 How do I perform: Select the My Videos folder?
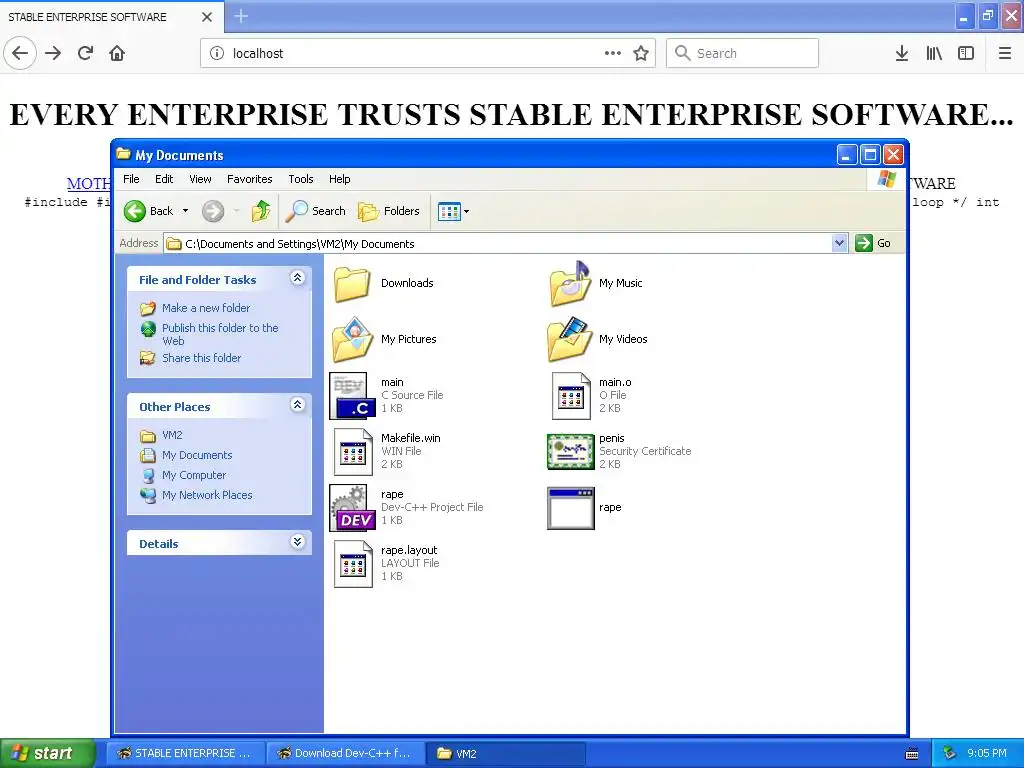(x=598, y=340)
